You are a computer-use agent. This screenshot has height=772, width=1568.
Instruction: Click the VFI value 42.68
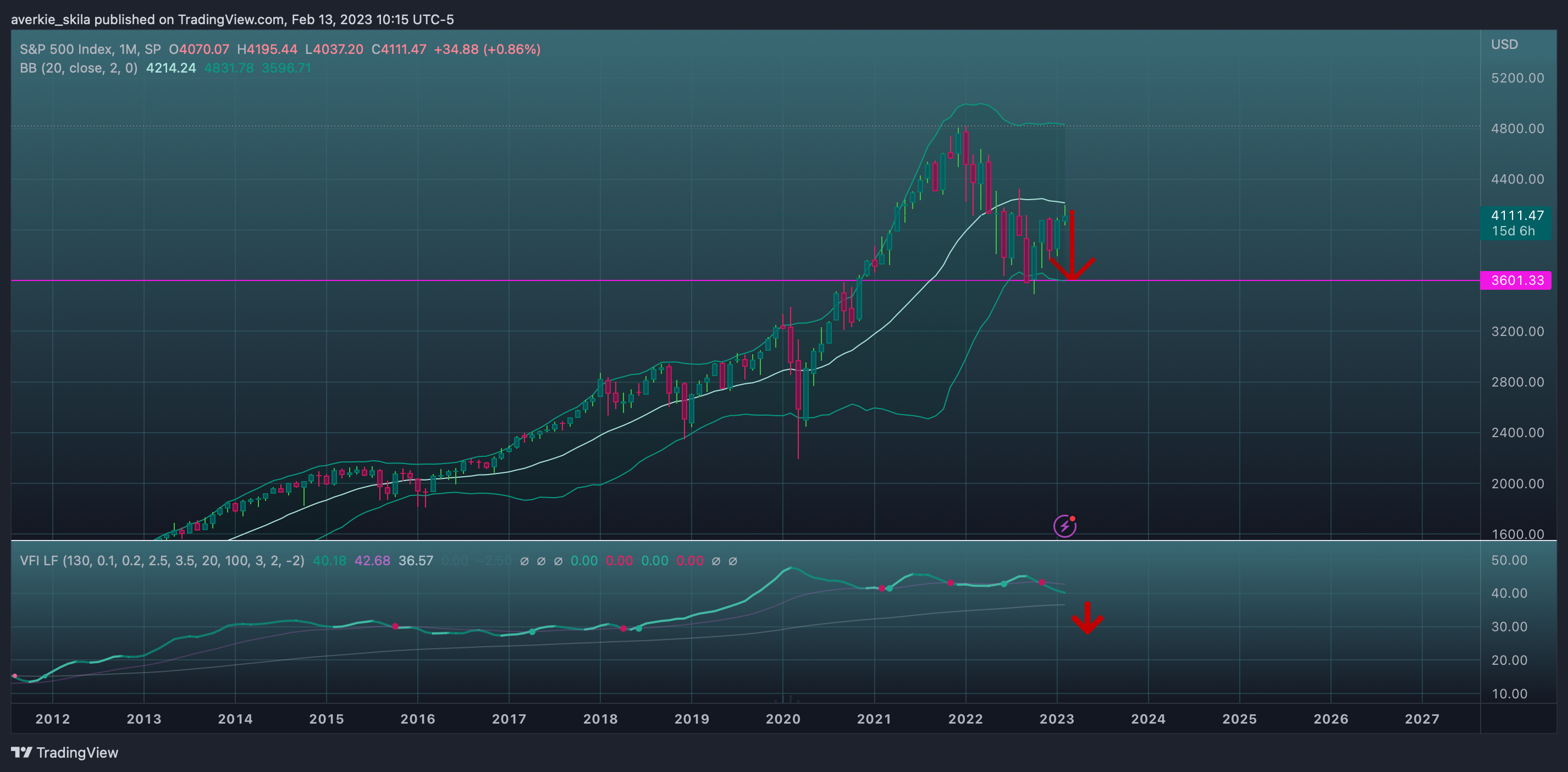[x=372, y=560]
